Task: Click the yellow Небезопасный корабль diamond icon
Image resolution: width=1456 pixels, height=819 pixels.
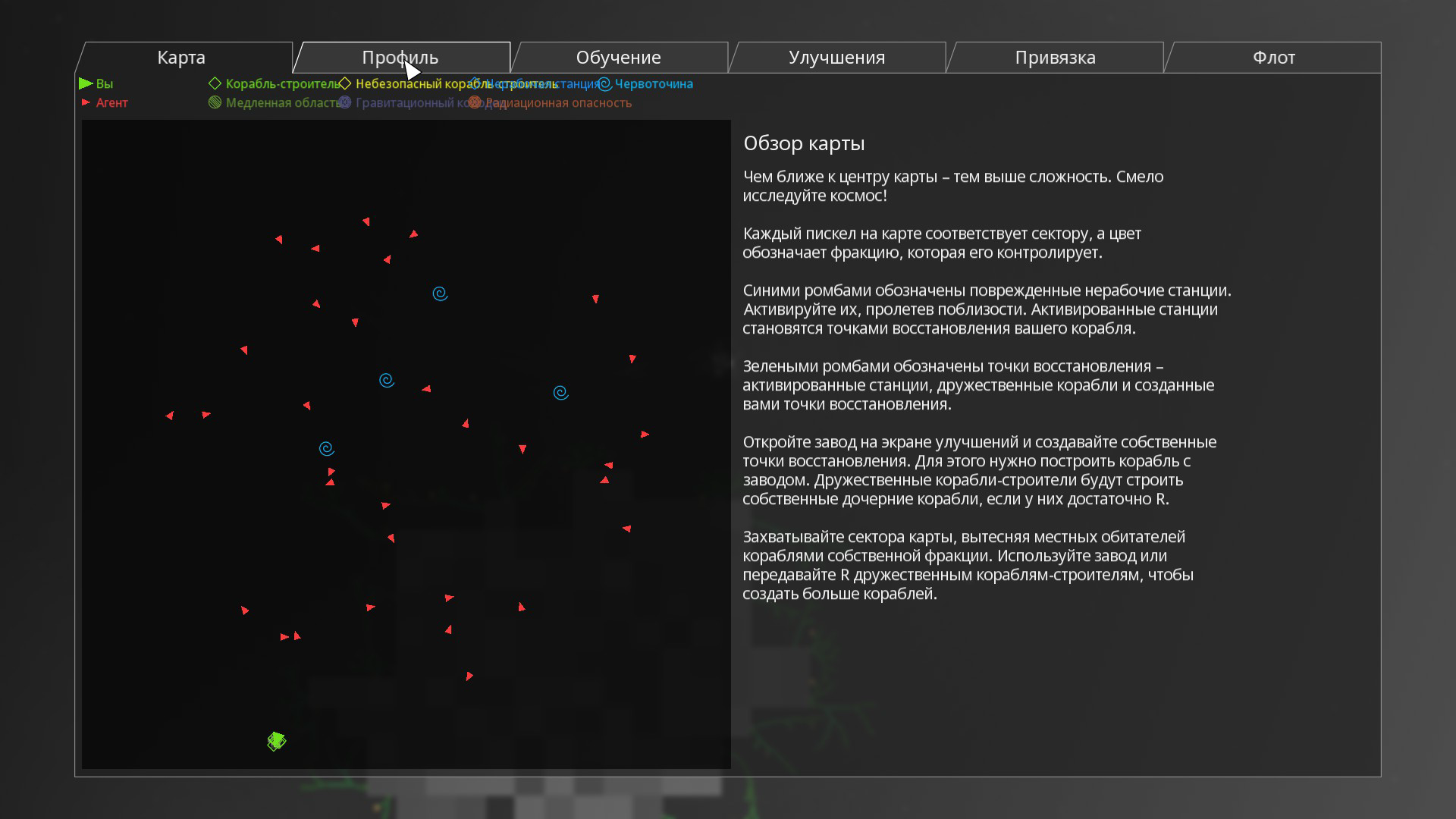Action: pos(345,83)
